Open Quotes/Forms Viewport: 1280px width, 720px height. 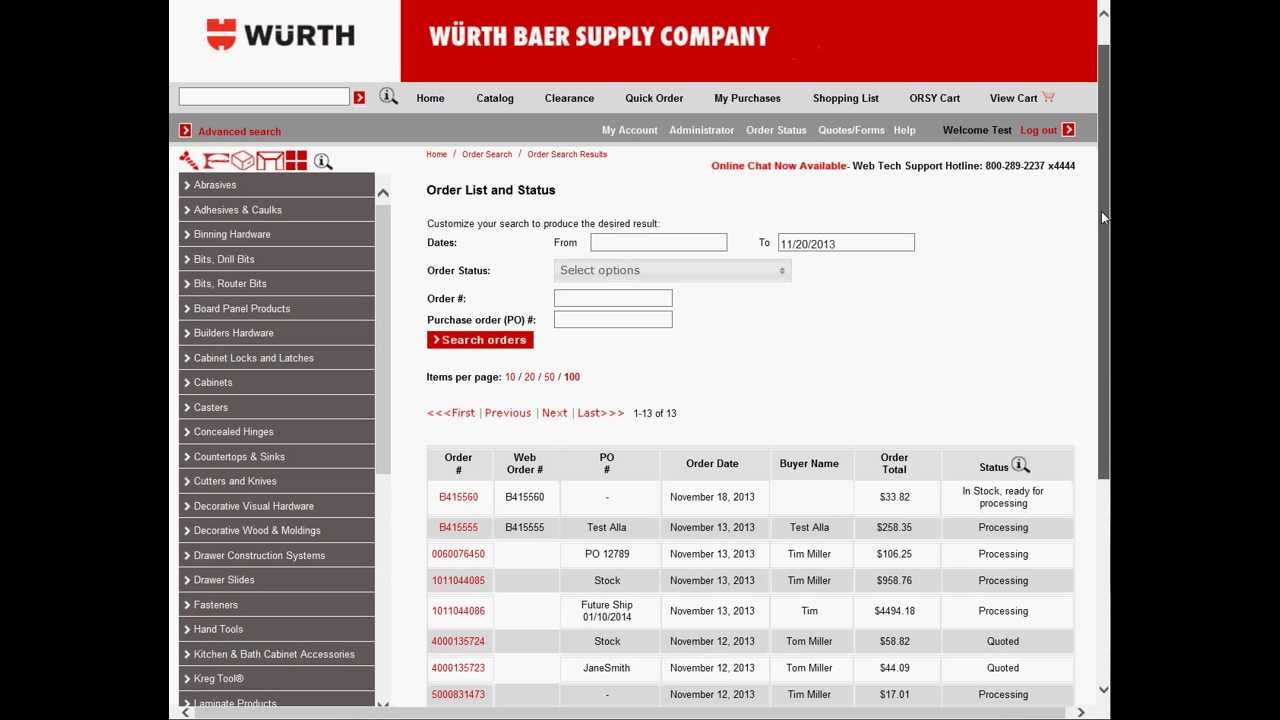point(851,130)
